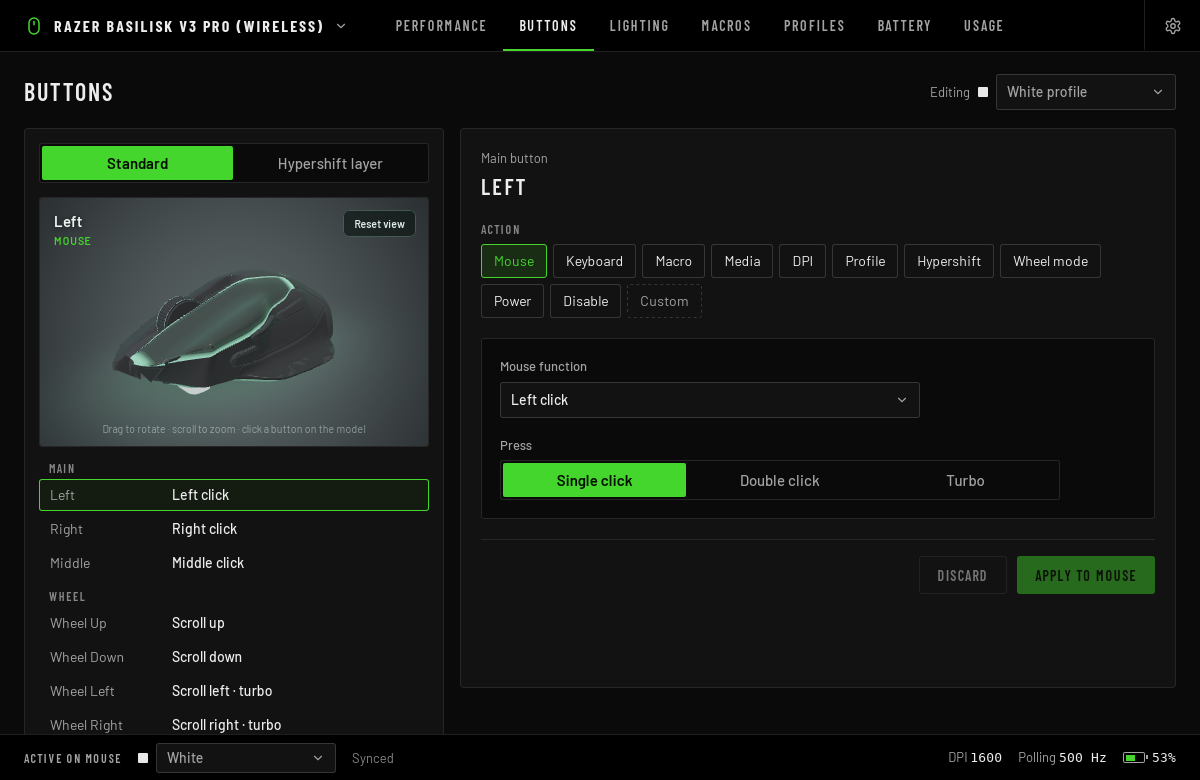Select the Middle click button row

[234, 563]
